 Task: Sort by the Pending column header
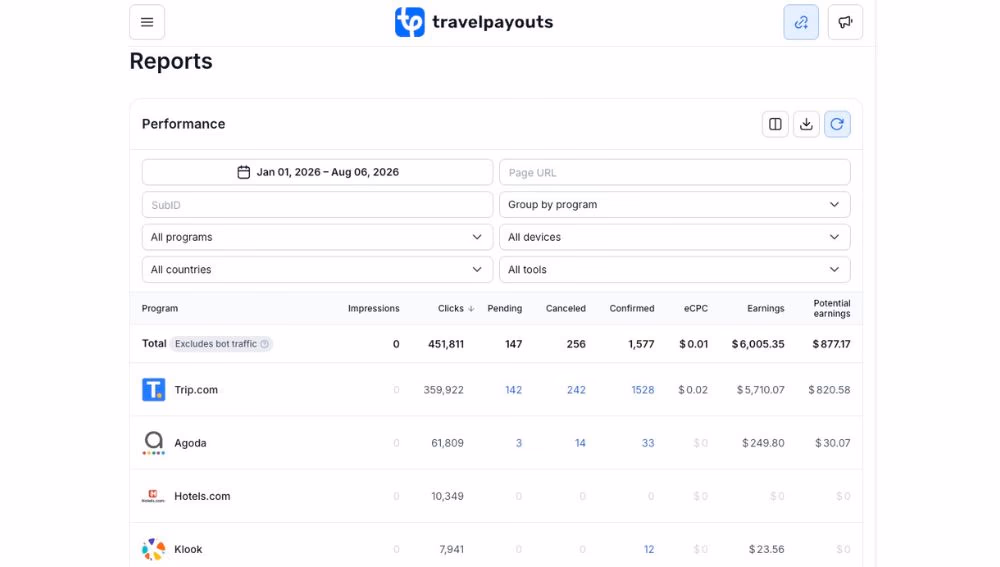(504, 309)
